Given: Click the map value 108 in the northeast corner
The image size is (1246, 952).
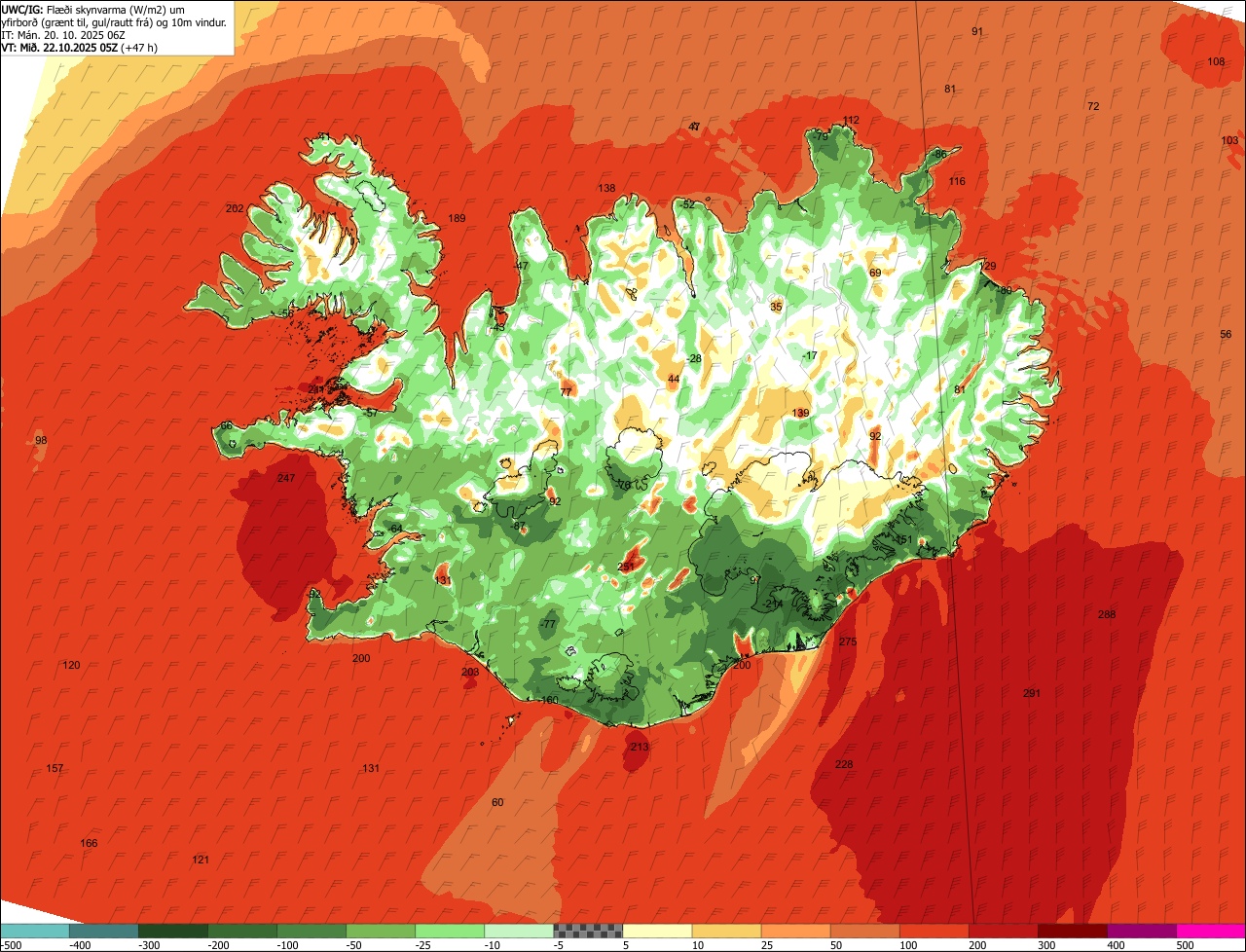Looking at the screenshot, I should pyautogui.click(x=1216, y=61).
